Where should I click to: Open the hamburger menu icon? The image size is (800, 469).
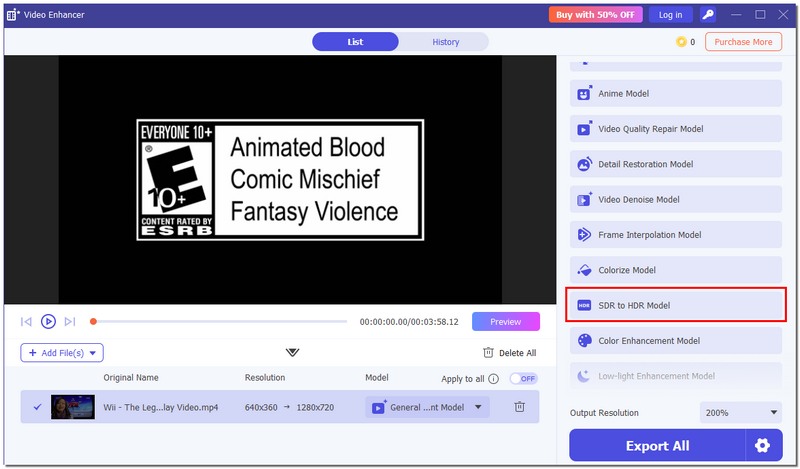(735, 15)
